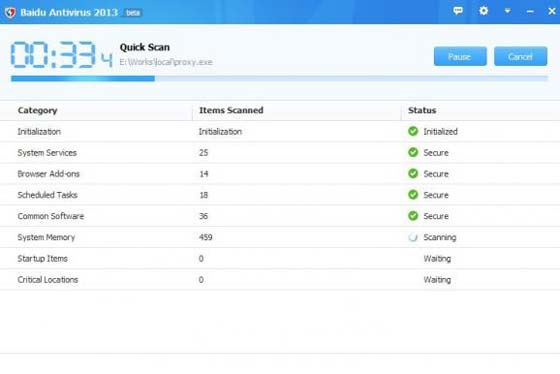
Task: Click the Baidu Antivirus 2013 title text
Action: pyautogui.click(x=69, y=13)
